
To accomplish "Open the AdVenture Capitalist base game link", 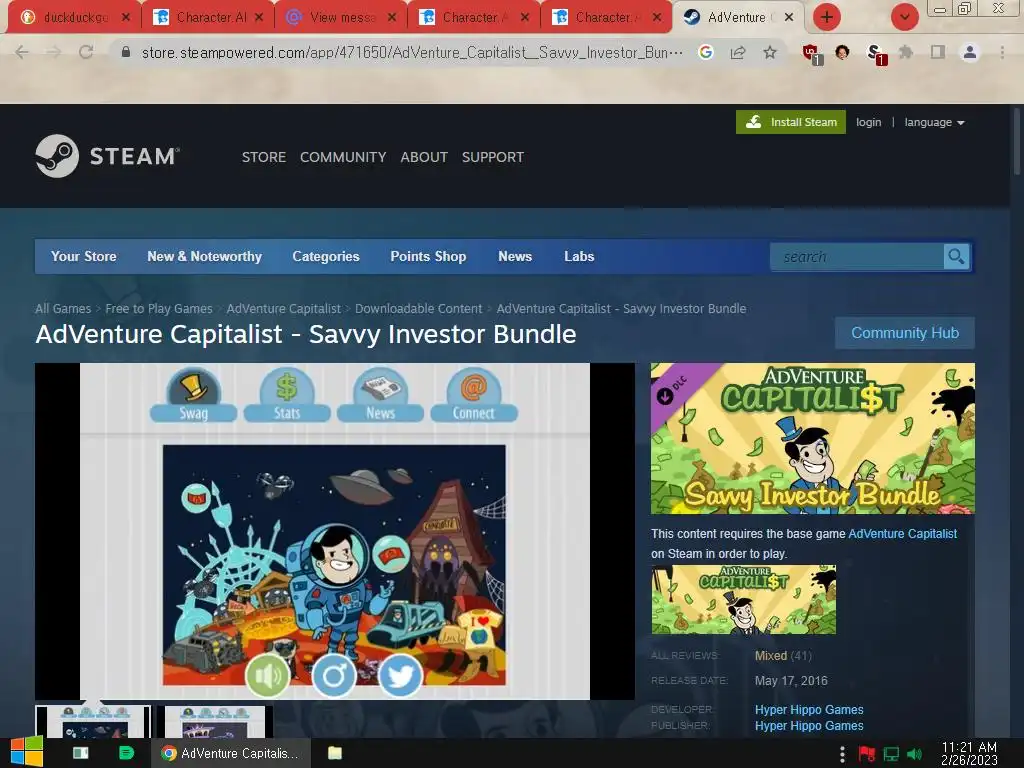I will coord(903,534).
